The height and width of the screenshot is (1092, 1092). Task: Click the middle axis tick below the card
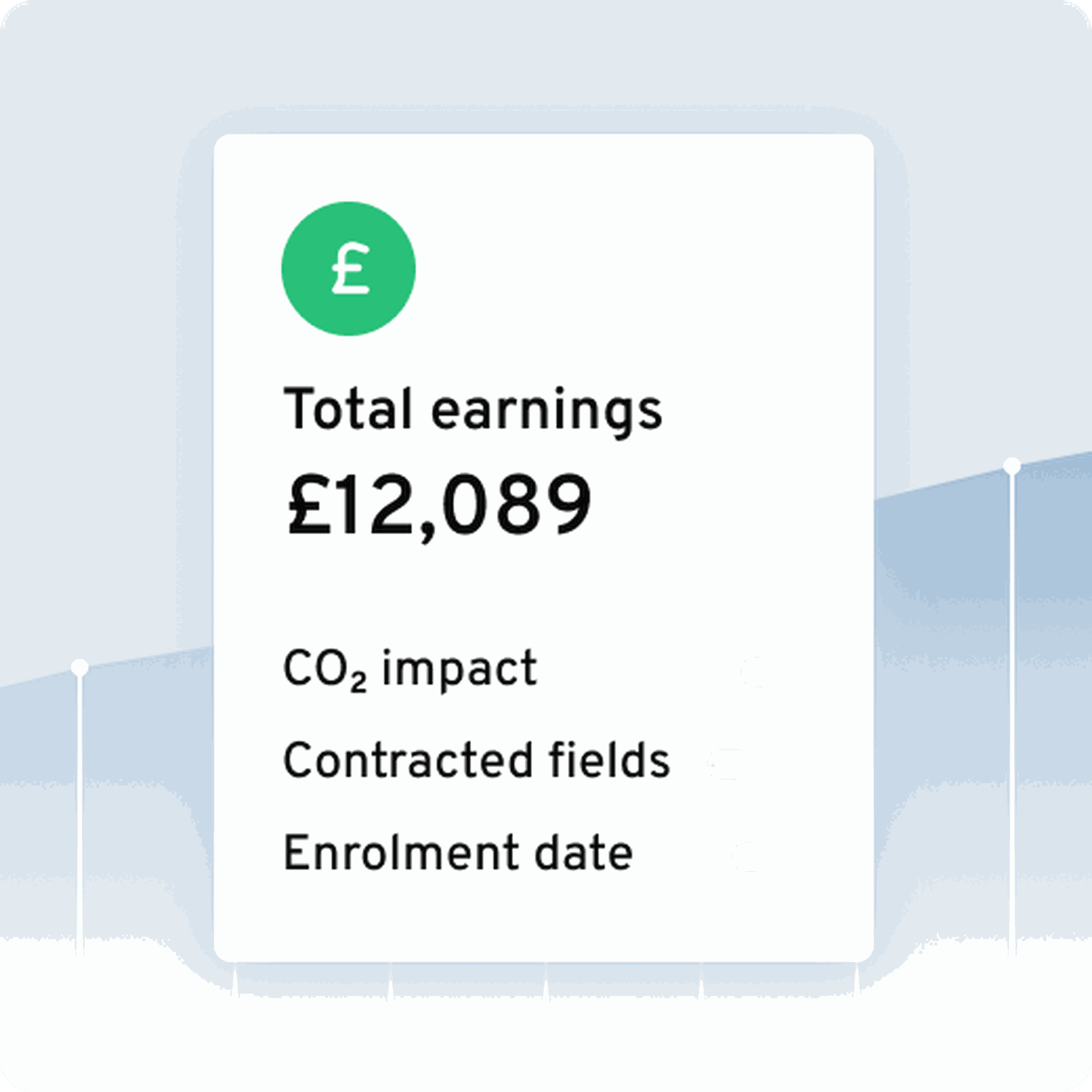pos(545,981)
